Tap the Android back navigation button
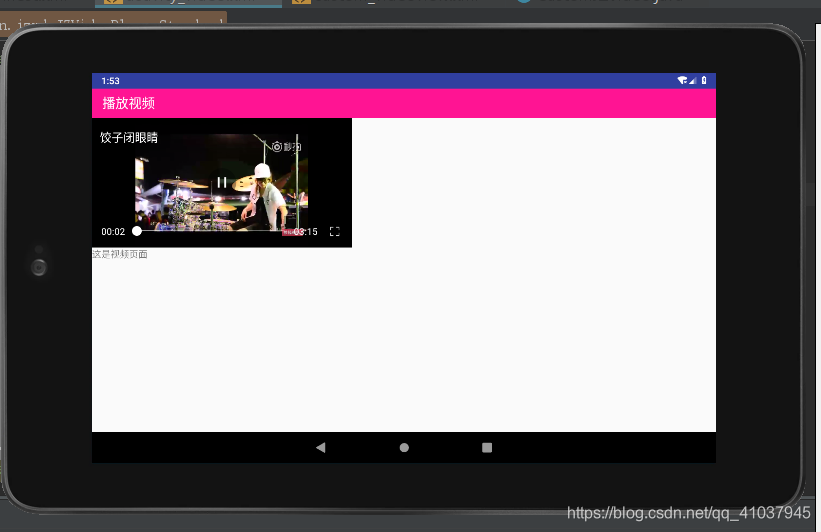The image size is (821, 532). coord(320,447)
